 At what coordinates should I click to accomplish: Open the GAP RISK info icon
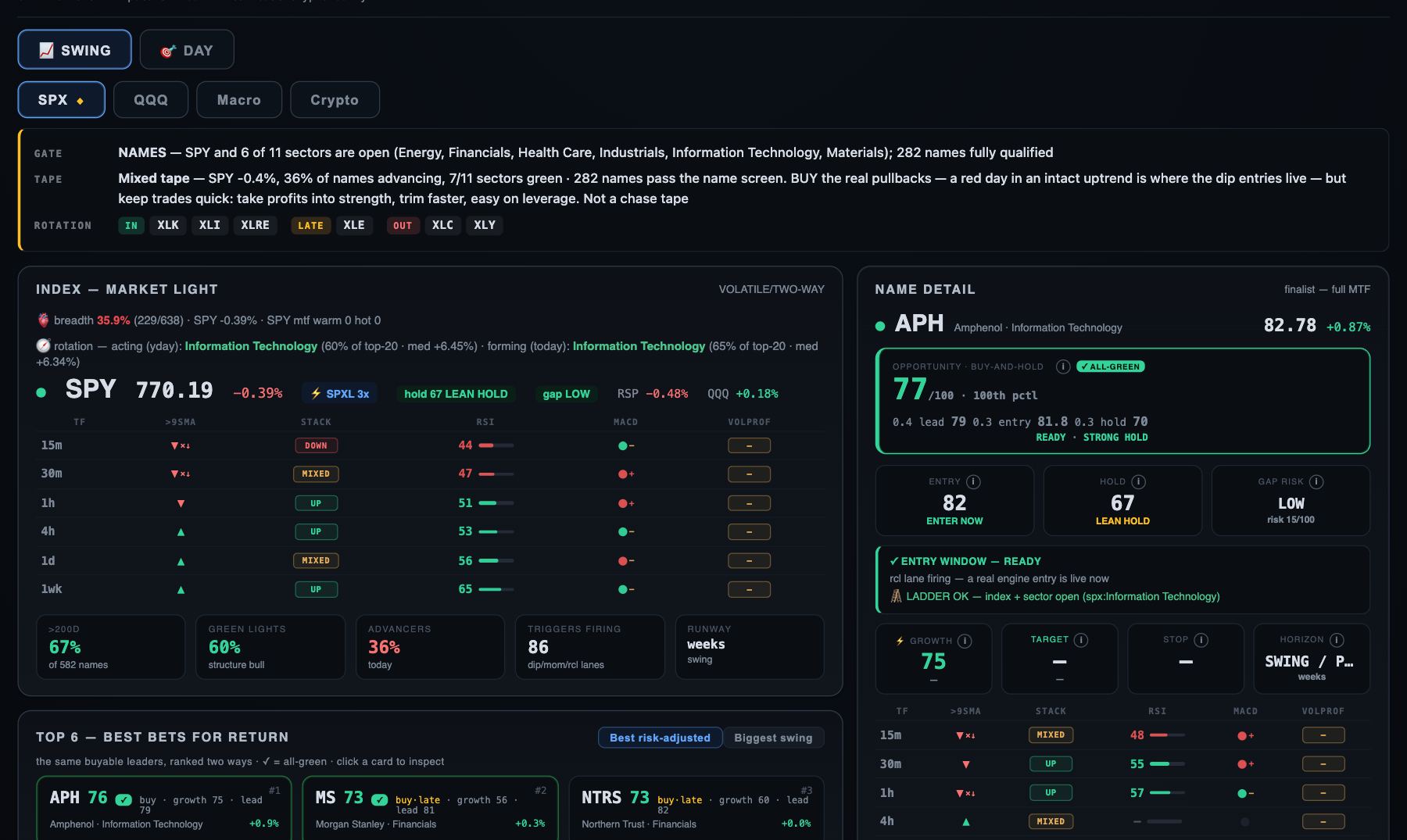click(x=1316, y=482)
